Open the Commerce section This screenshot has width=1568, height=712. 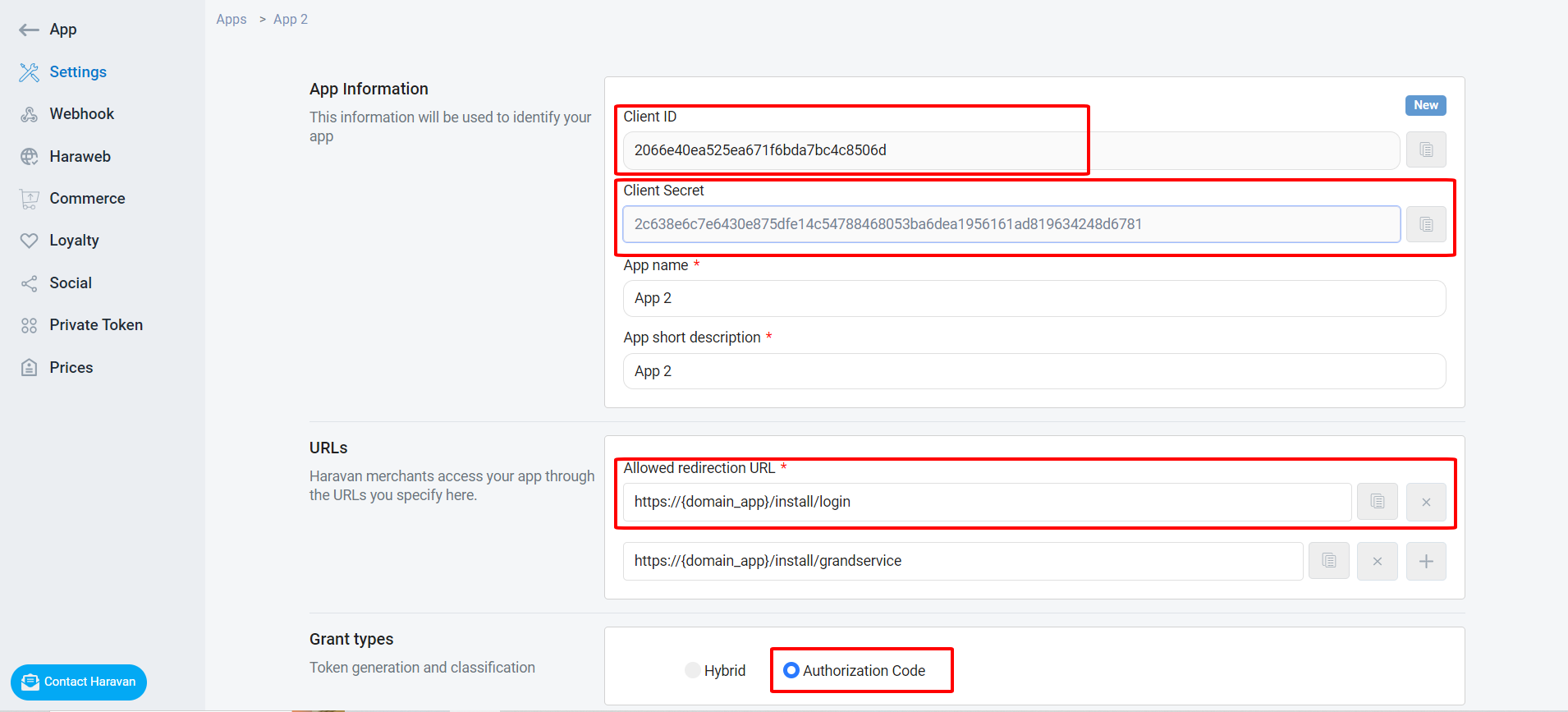pos(87,199)
